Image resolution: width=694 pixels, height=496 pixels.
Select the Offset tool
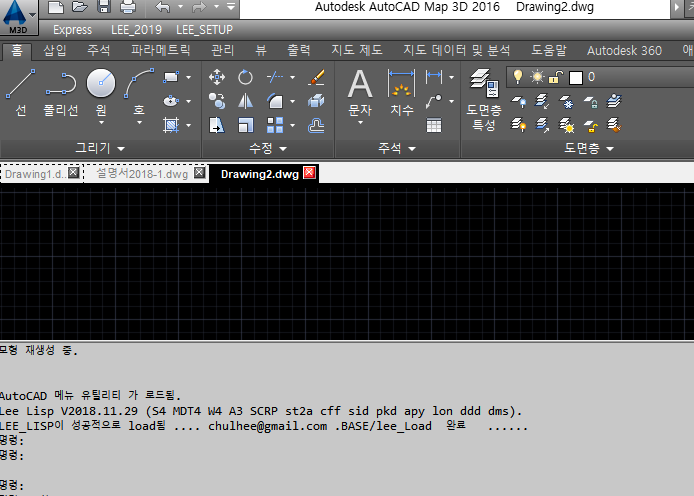[x=316, y=126]
